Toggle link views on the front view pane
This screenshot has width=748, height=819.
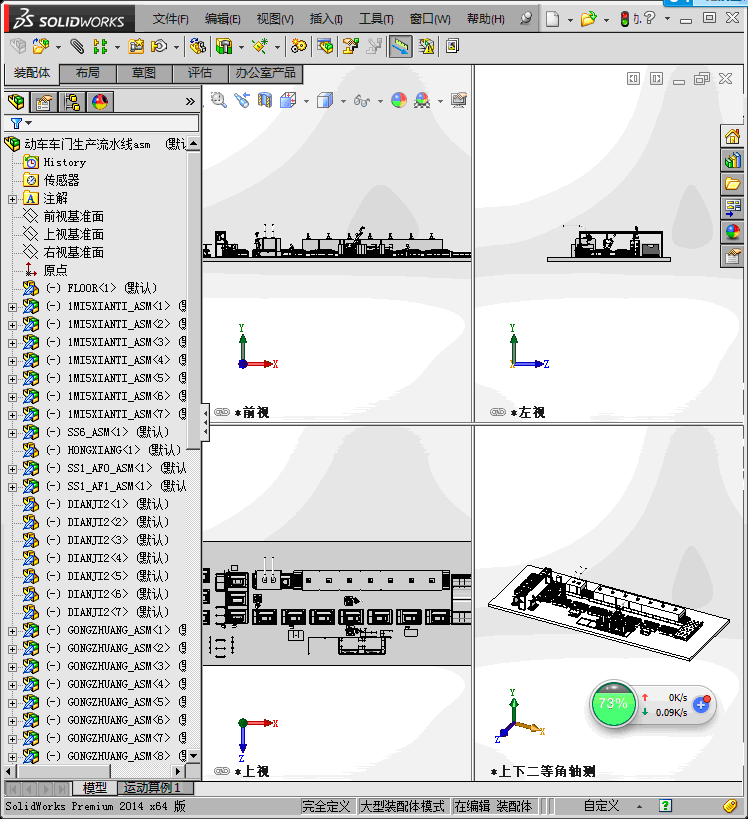coord(222,412)
